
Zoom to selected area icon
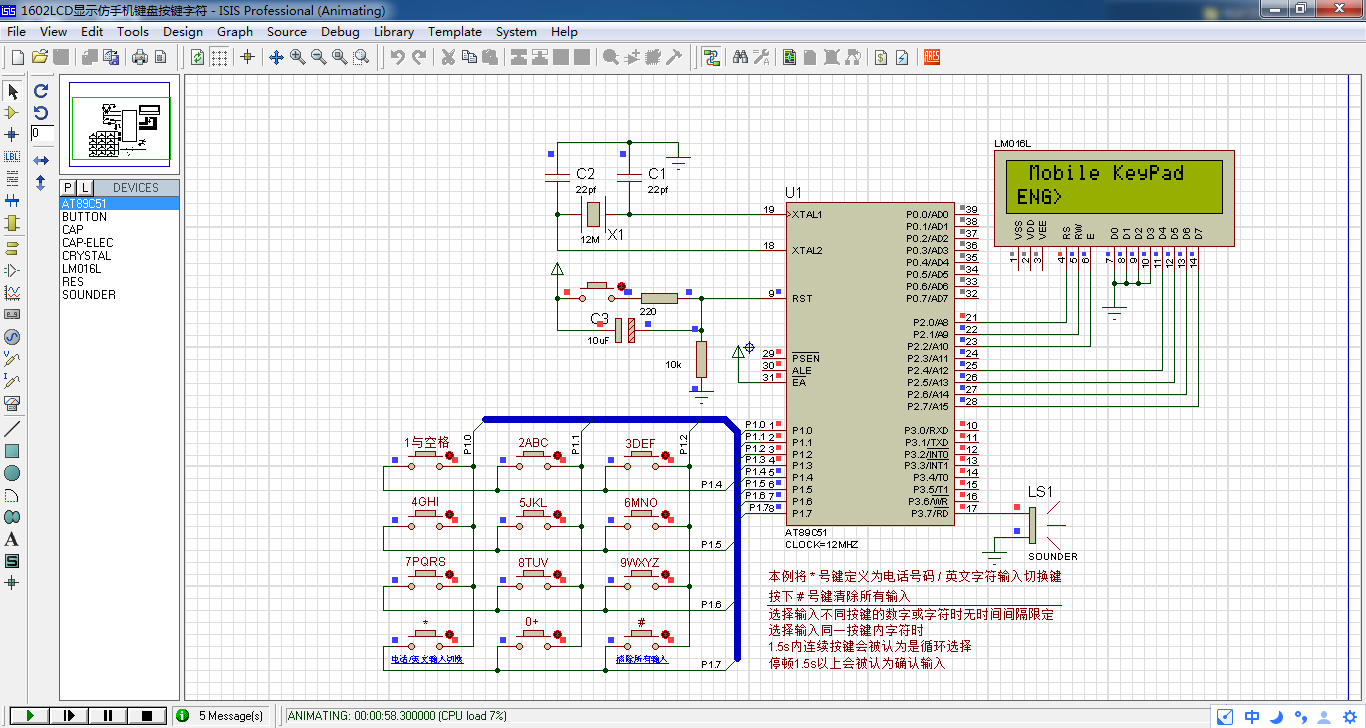361,57
